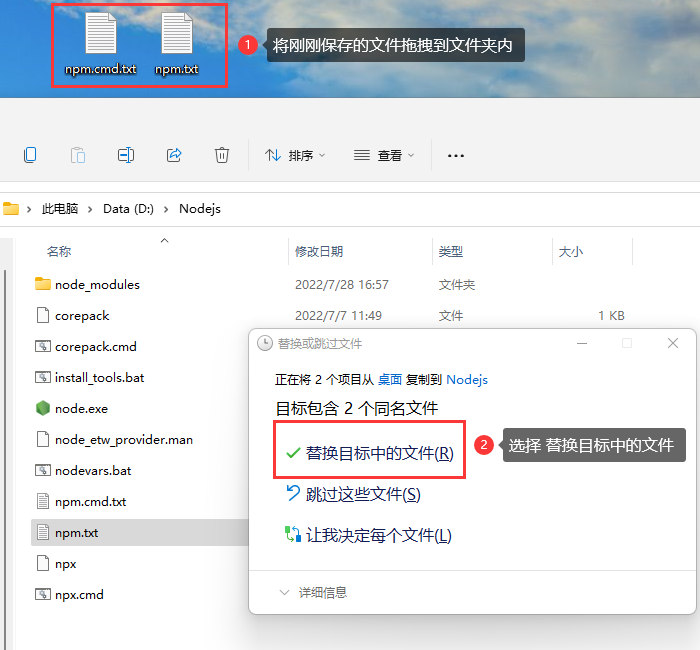Screen dimensions: 700x650
Task: Click 2022/7/7 11:49 date cell
Action: click(x=338, y=316)
